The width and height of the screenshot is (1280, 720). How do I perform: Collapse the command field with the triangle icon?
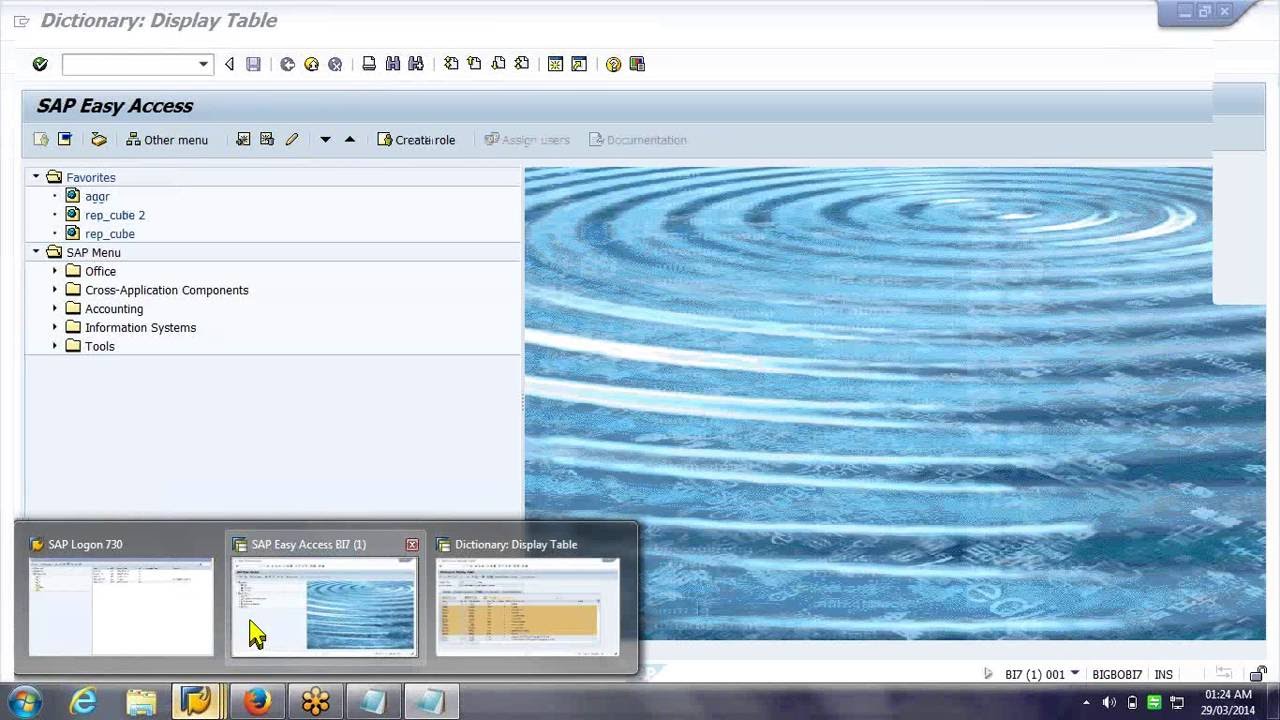(229, 64)
